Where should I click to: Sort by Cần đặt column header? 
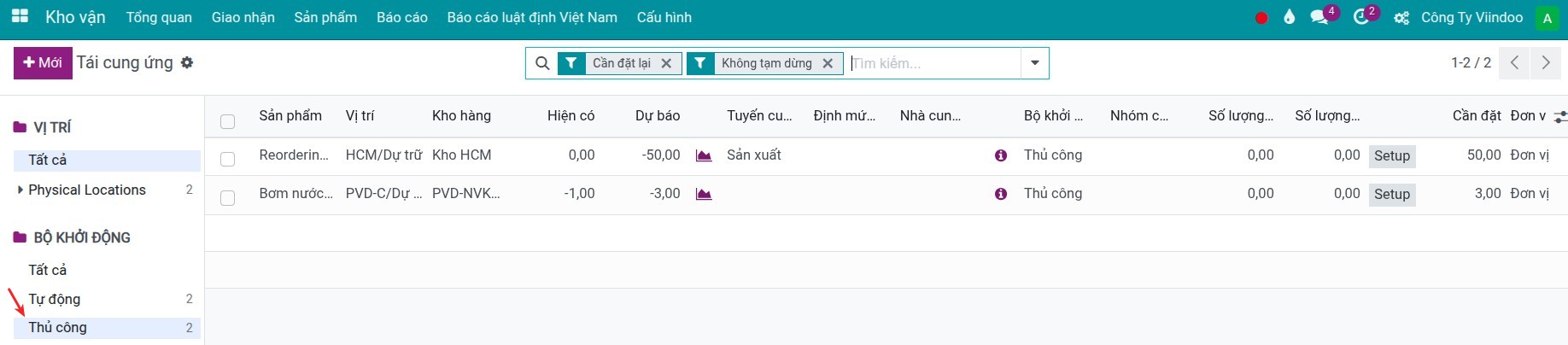1477,115
